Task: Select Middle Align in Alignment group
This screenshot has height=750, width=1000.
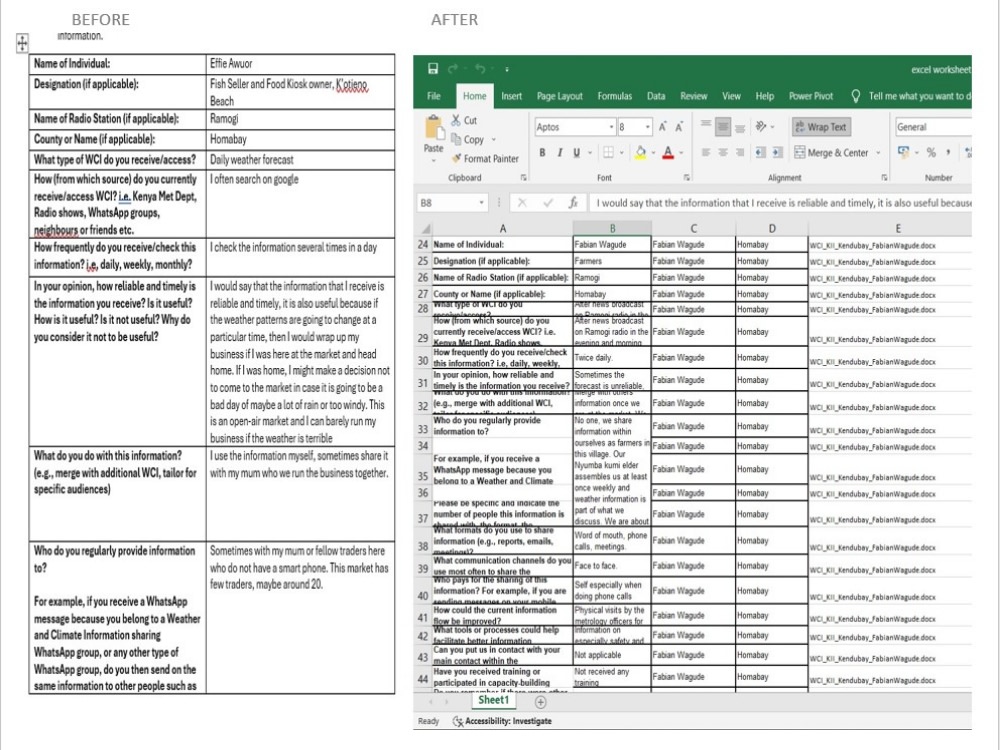Action: click(x=723, y=127)
